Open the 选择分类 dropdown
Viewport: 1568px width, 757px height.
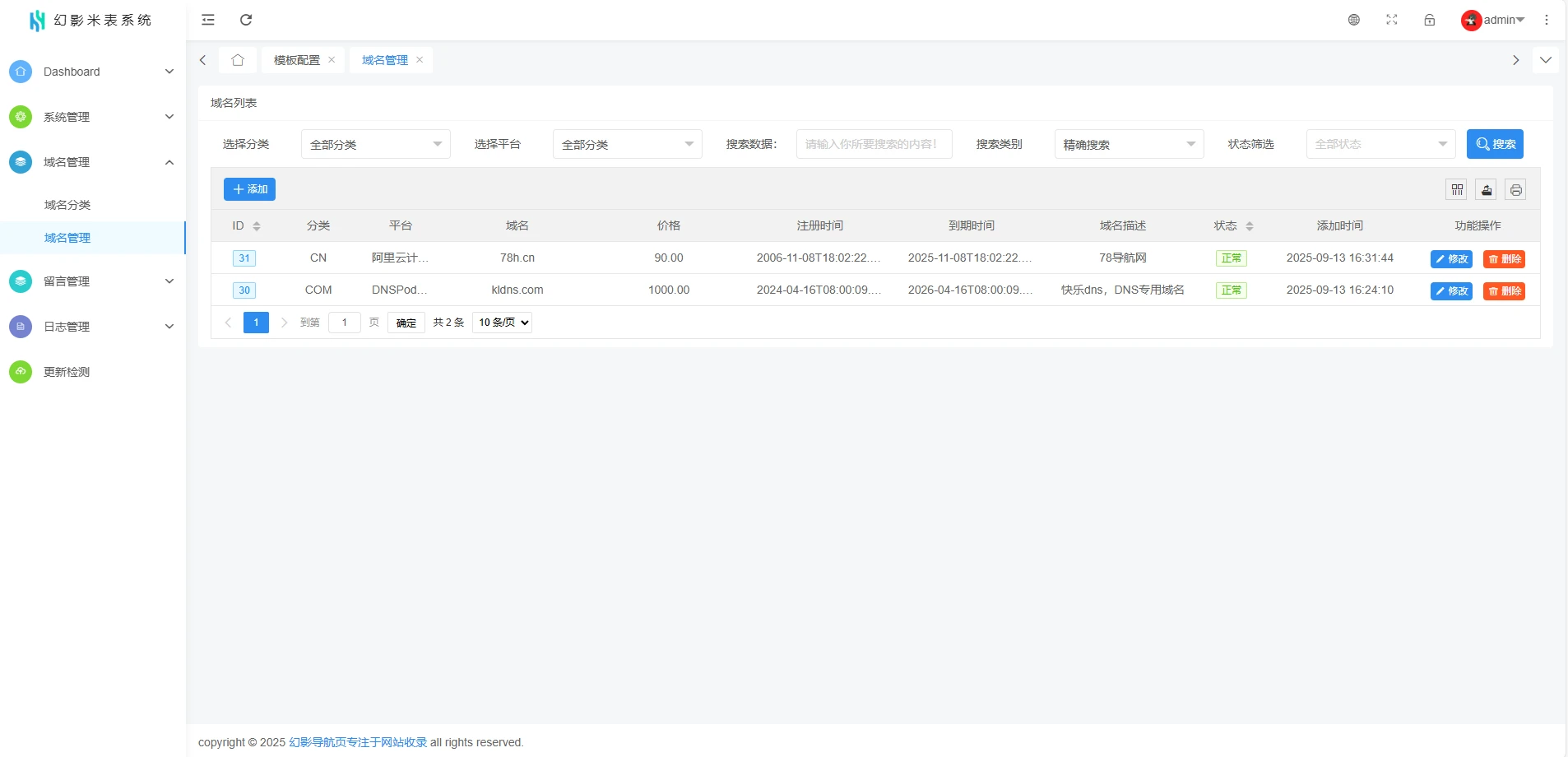click(x=375, y=144)
